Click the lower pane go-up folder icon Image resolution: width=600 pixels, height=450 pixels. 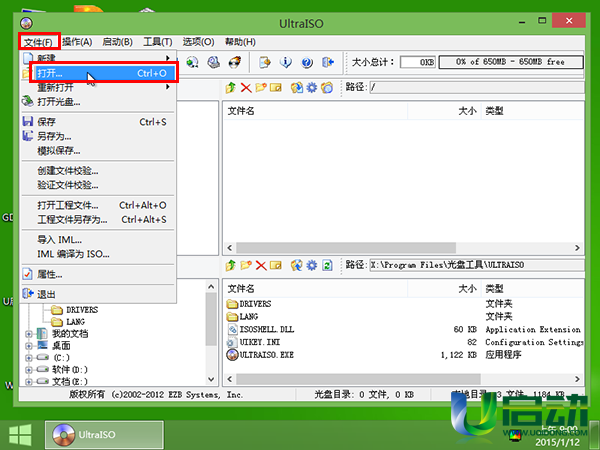coord(230,265)
